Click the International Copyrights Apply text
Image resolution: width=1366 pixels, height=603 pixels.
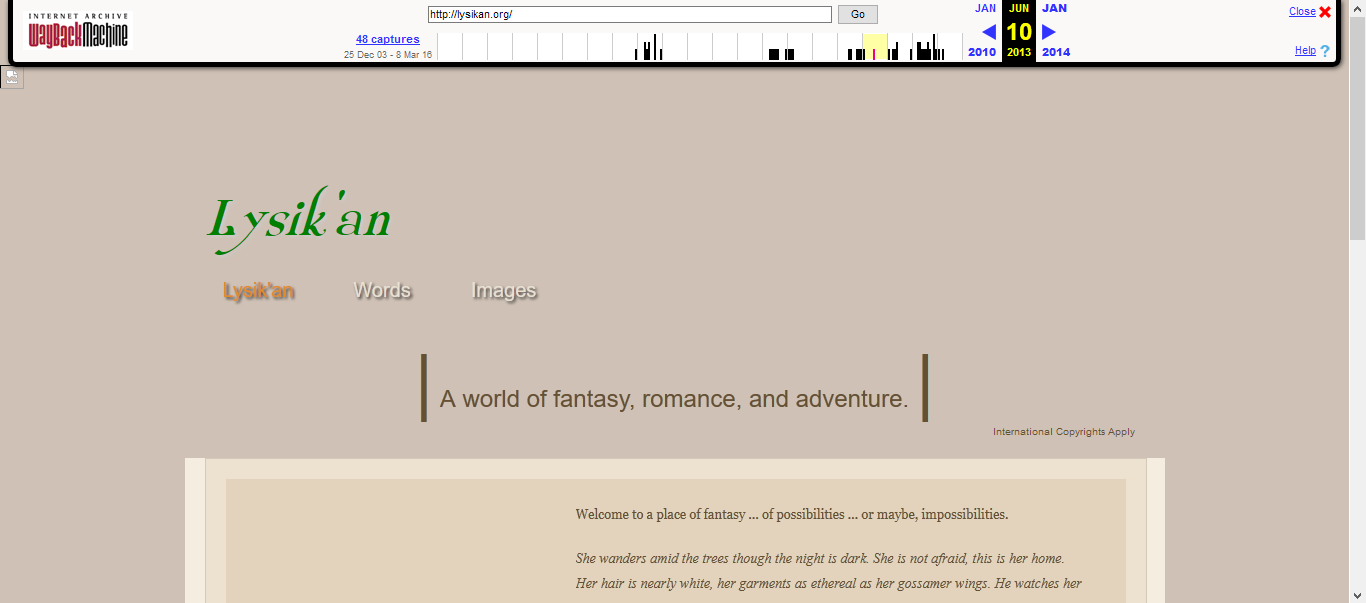[x=1064, y=432]
